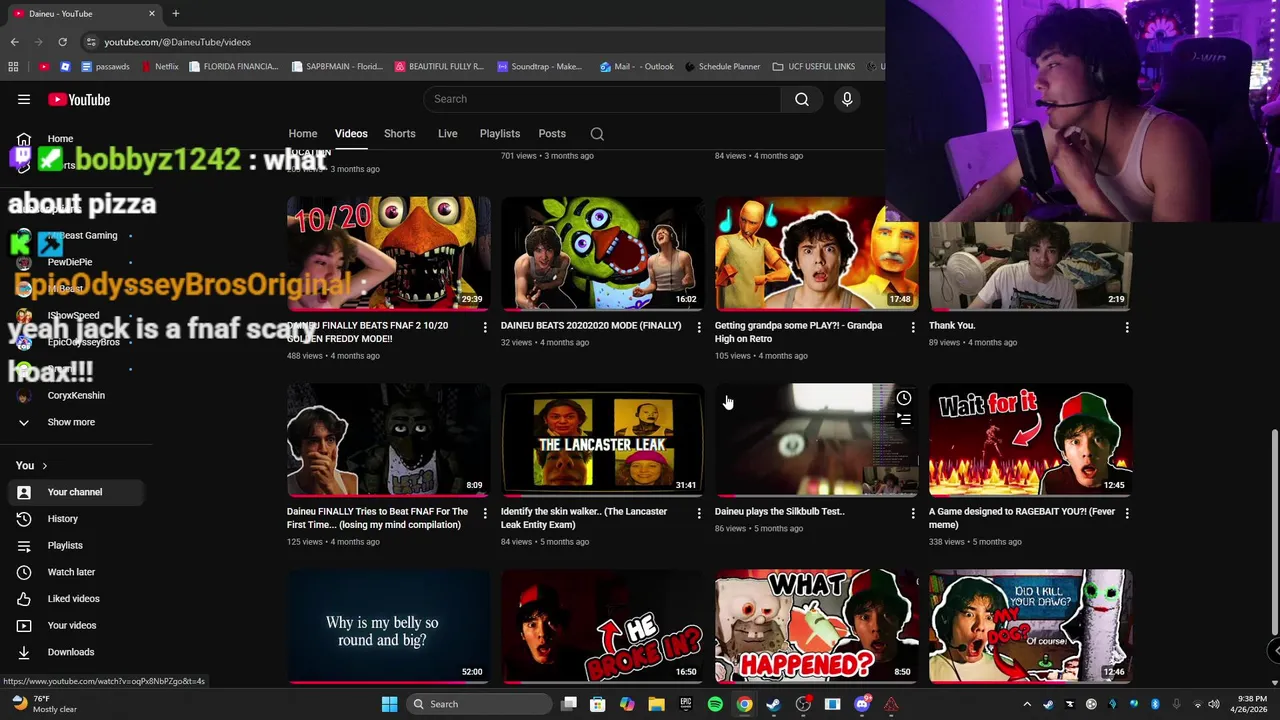This screenshot has width=1280, height=720.
Task: Open Discord from the taskbar
Action: coord(862,704)
